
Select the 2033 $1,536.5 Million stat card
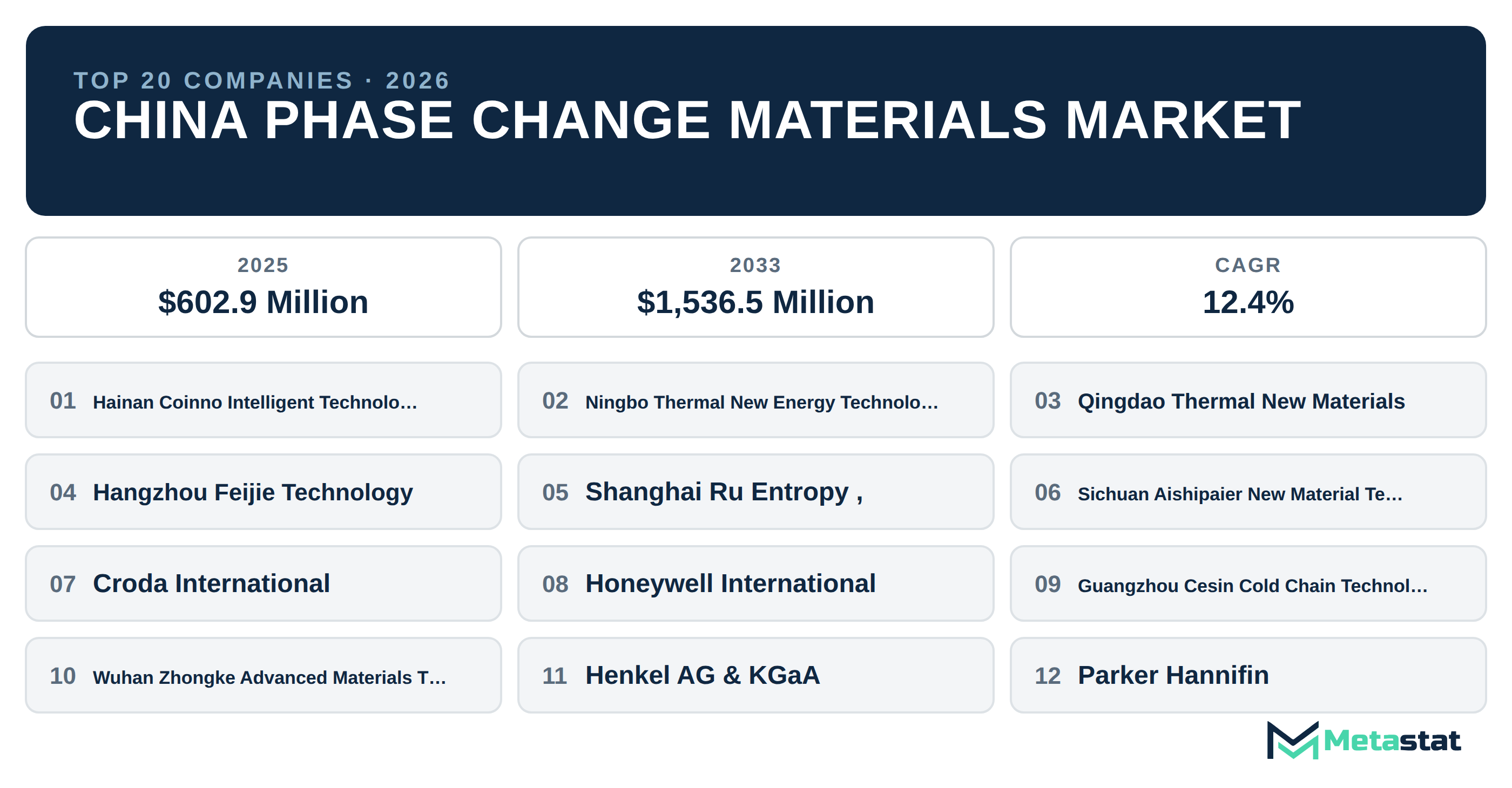(x=755, y=287)
